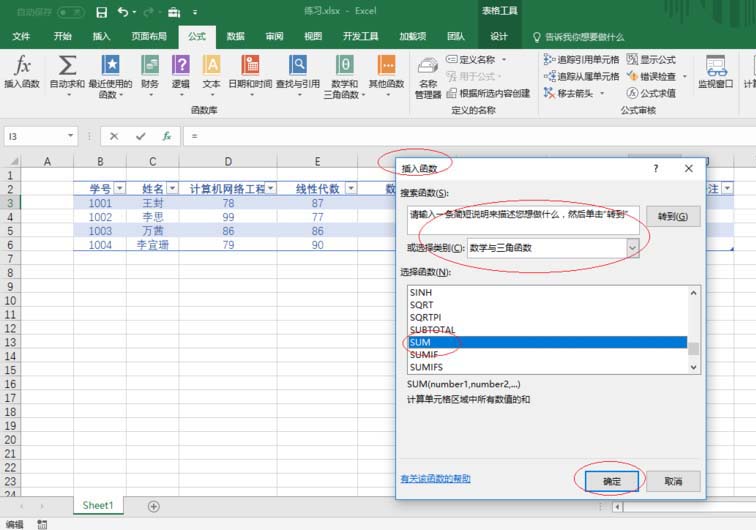The height and width of the screenshot is (530, 756).
Task: Open Lookup and Reference functions icon
Action: pos(298,65)
